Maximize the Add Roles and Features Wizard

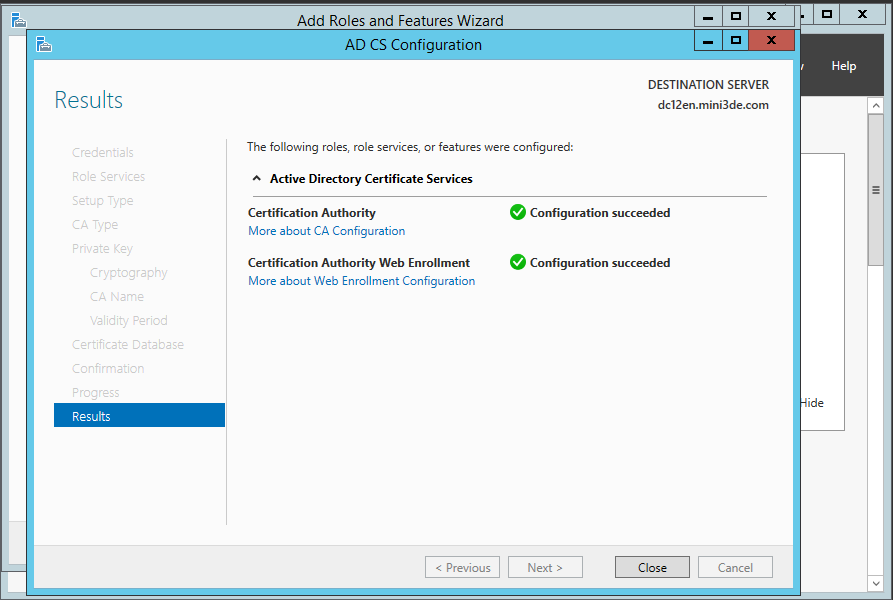[736, 17]
